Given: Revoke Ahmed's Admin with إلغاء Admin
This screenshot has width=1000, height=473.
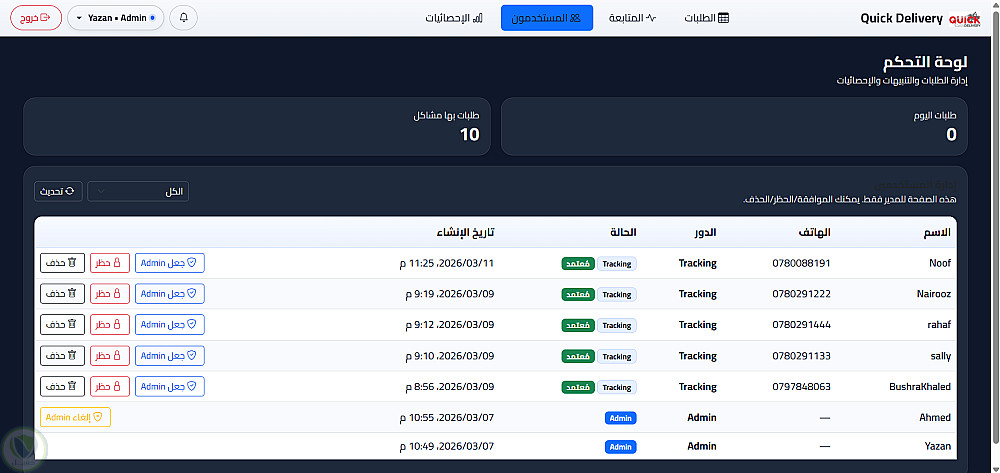Looking at the screenshot, I should (x=75, y=418).
